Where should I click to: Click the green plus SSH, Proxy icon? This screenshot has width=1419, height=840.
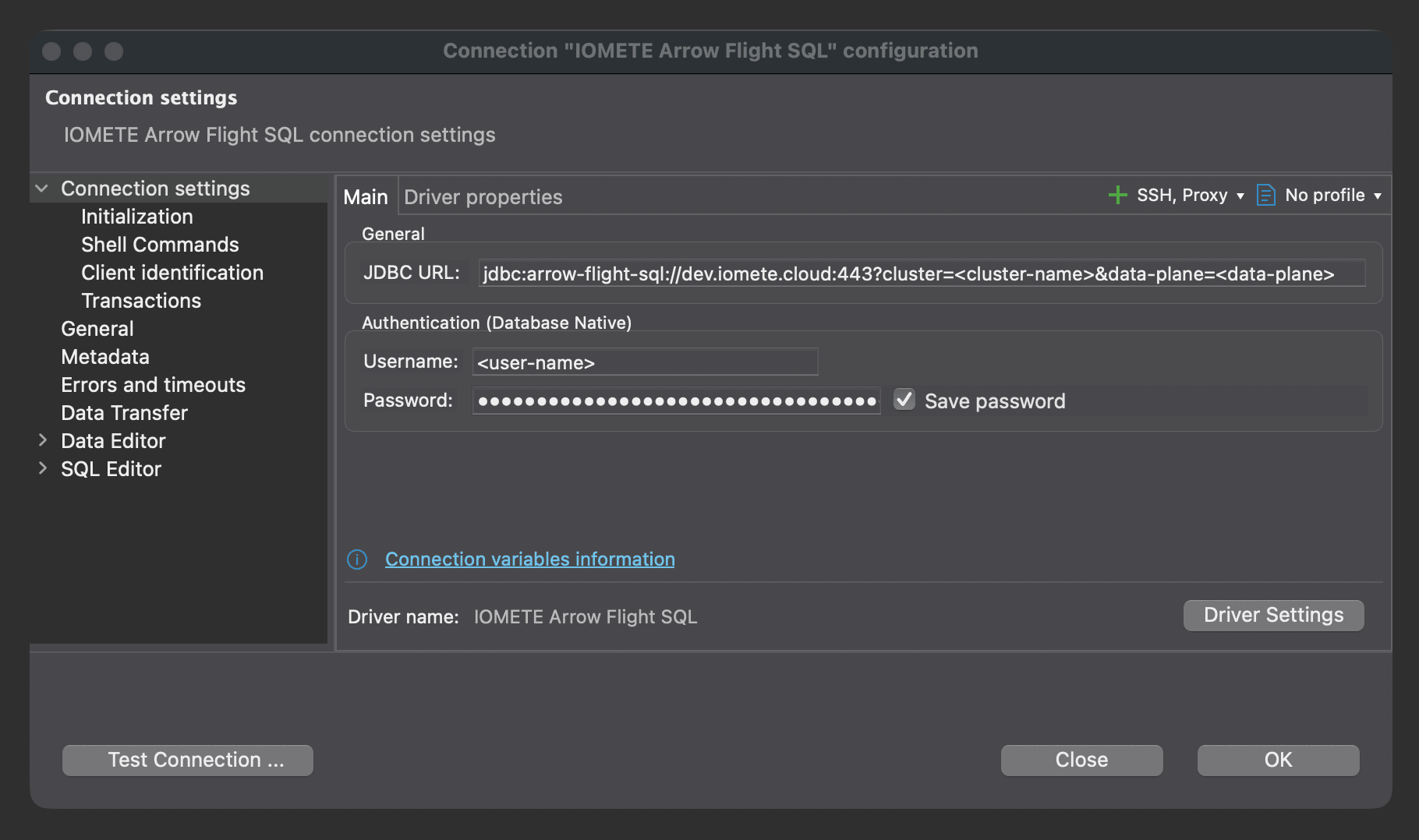click(x=1118, y=195)
